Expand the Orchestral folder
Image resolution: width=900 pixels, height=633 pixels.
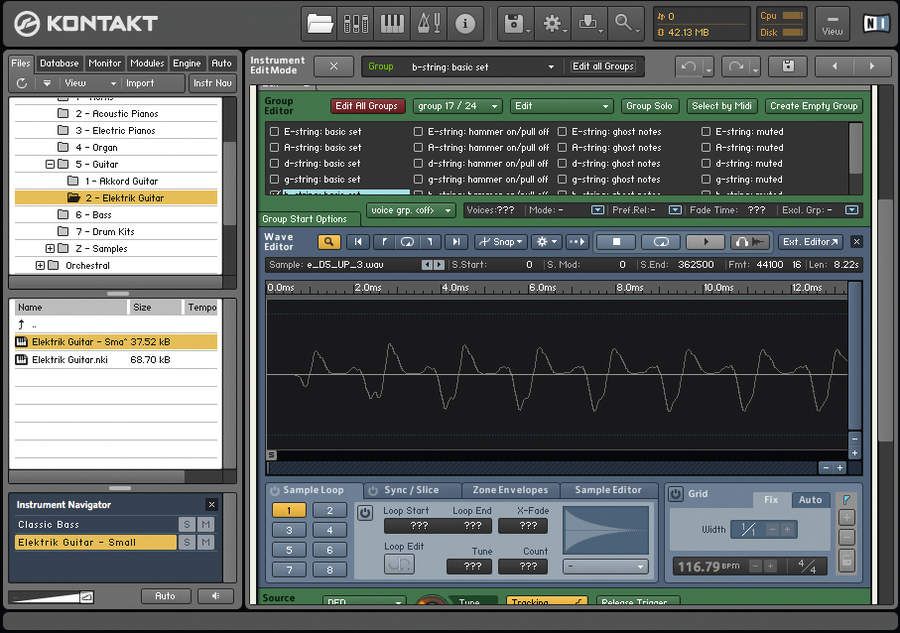40,266
